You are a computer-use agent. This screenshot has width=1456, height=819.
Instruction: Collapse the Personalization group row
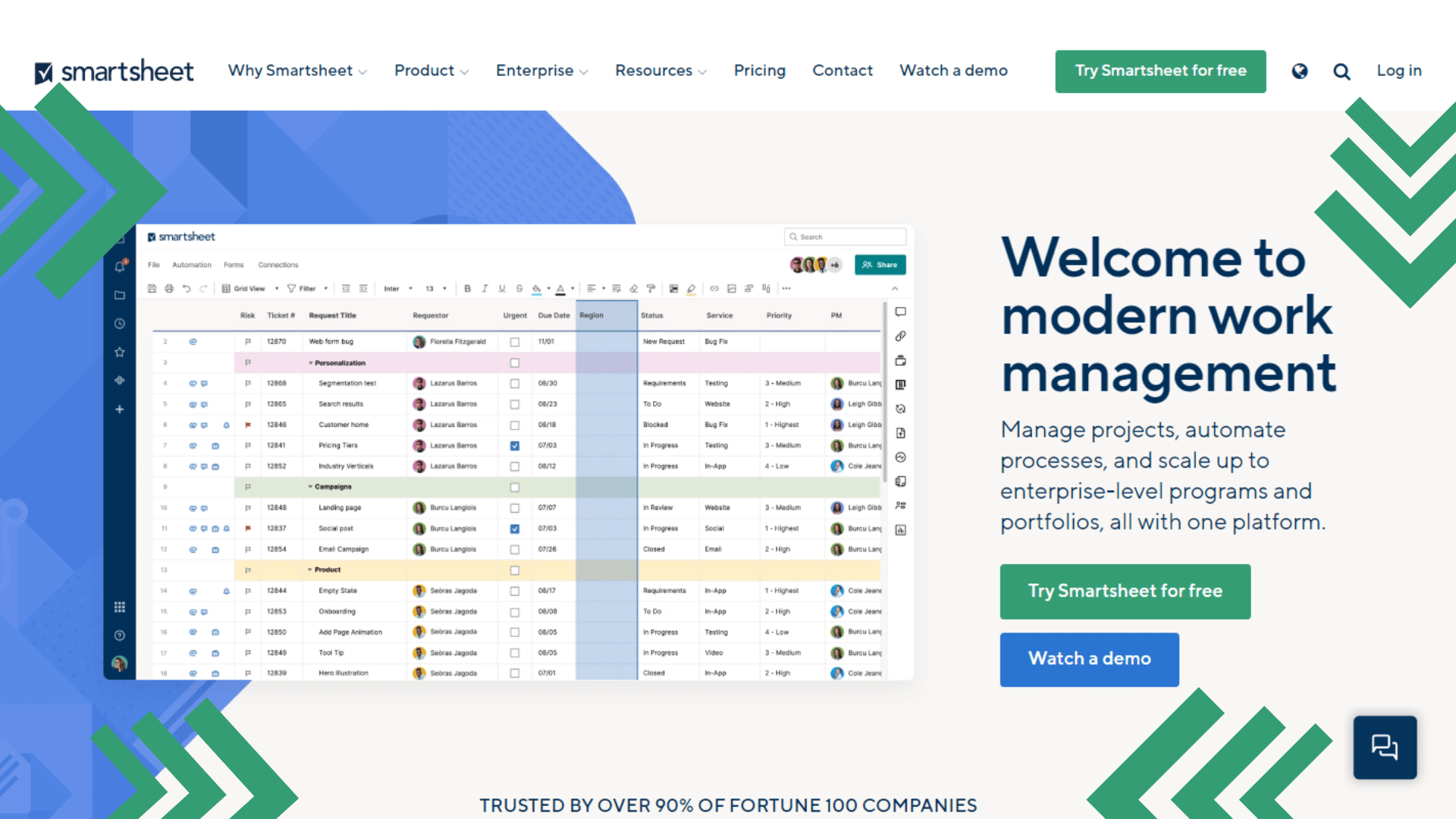[310, 363]
